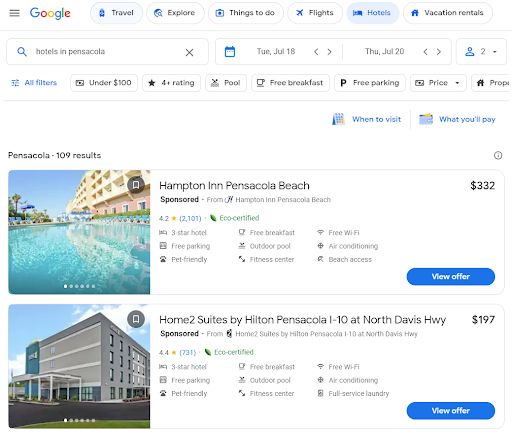Open the Things to do tab
512x434 pixels.
[x=246, y=13]
